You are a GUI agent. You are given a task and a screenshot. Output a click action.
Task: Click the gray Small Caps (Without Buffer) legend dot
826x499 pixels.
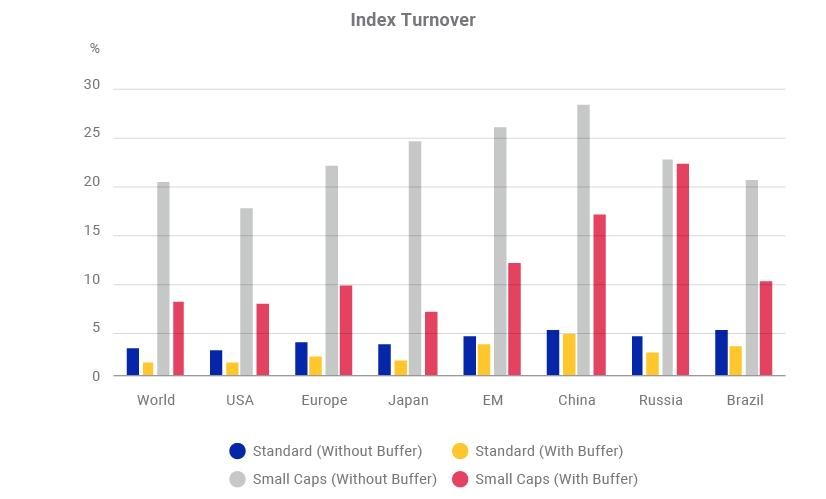[x=238, y=479]
